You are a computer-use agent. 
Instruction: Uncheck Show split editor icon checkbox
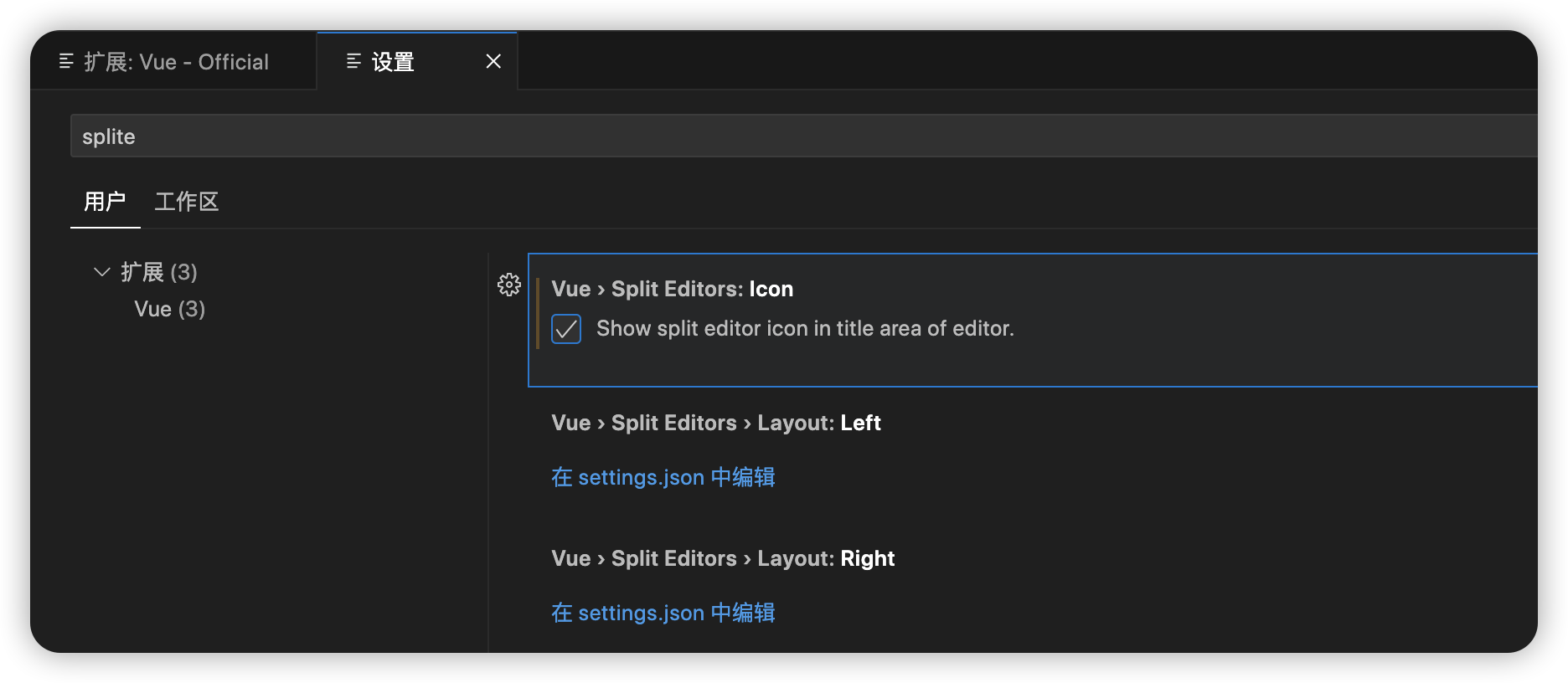[566, 329]
